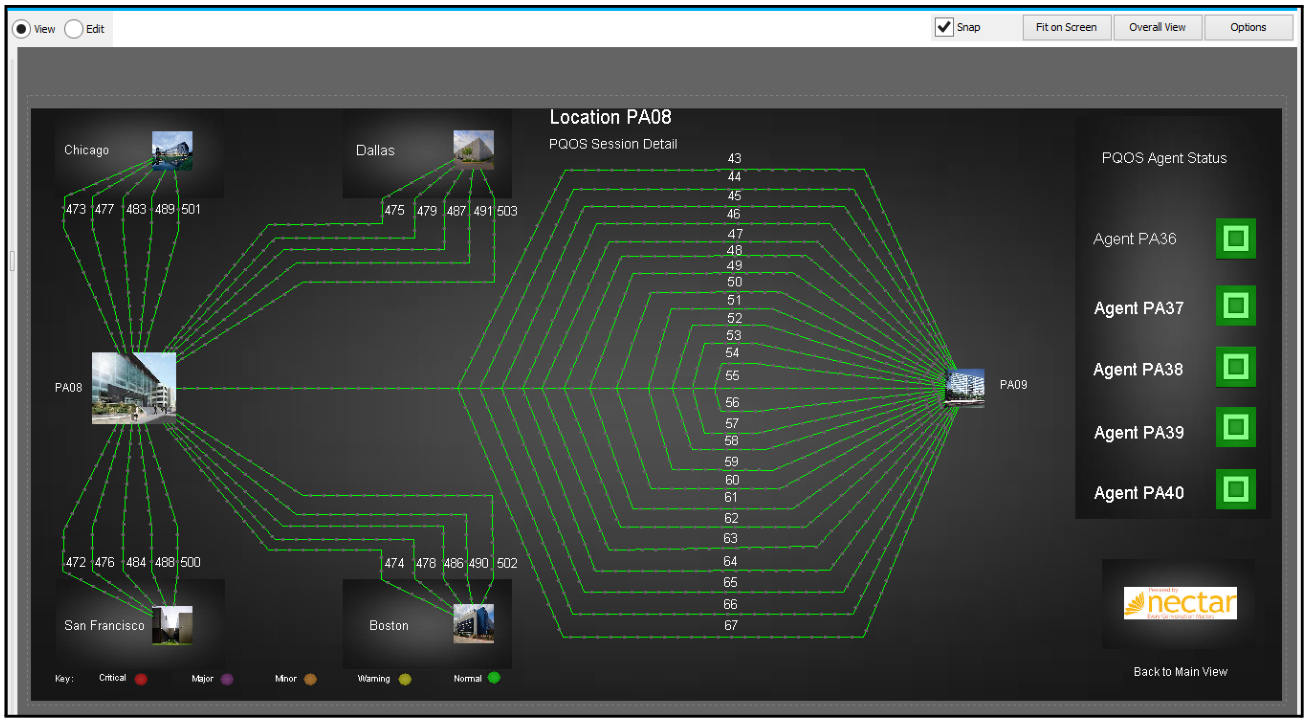Open the Overall View
Image resolution: width=1308 pixels, height=722 pixels.
tap(1157, 27)
